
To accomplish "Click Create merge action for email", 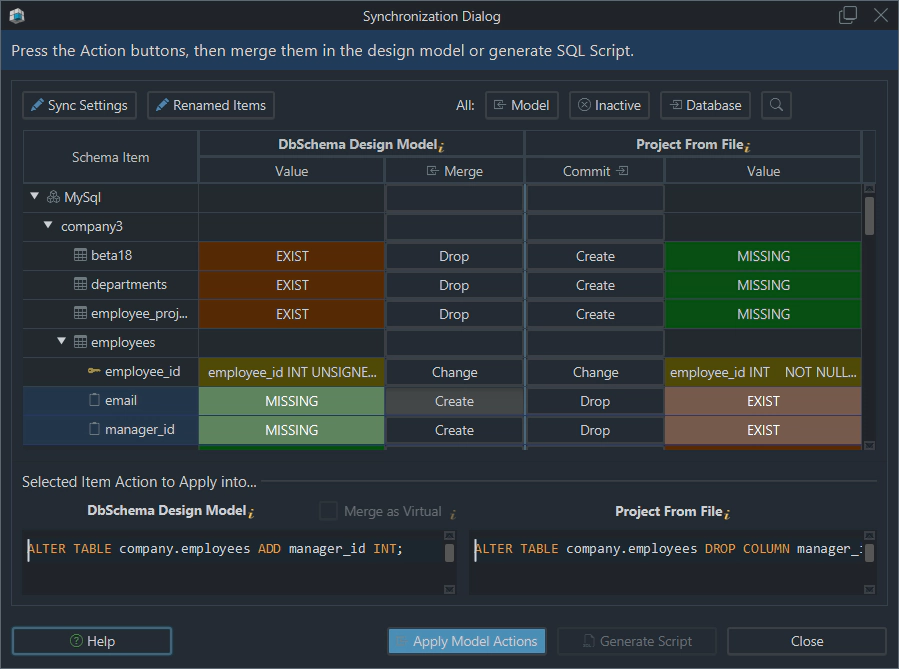I will point(454,401).
